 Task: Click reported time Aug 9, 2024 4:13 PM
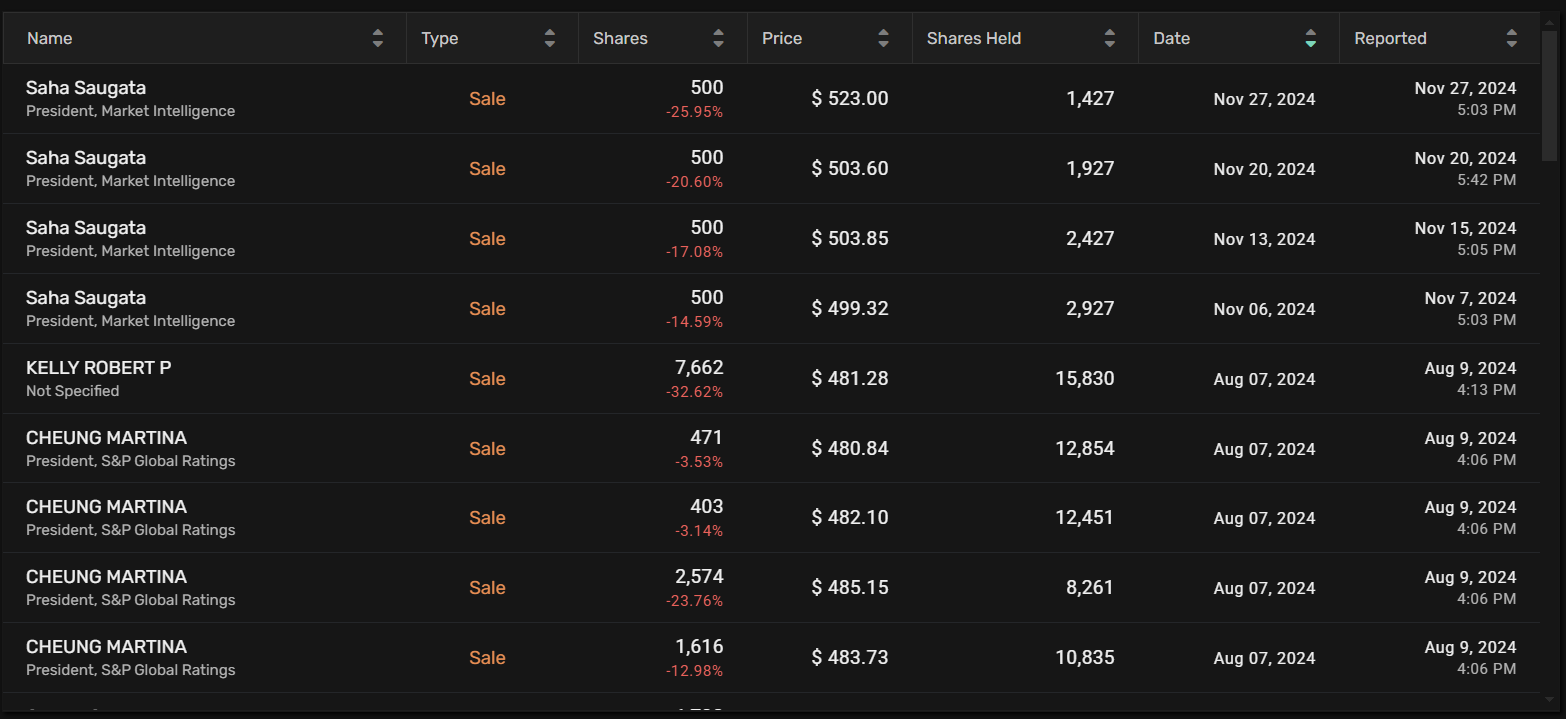click(1471, 379)
